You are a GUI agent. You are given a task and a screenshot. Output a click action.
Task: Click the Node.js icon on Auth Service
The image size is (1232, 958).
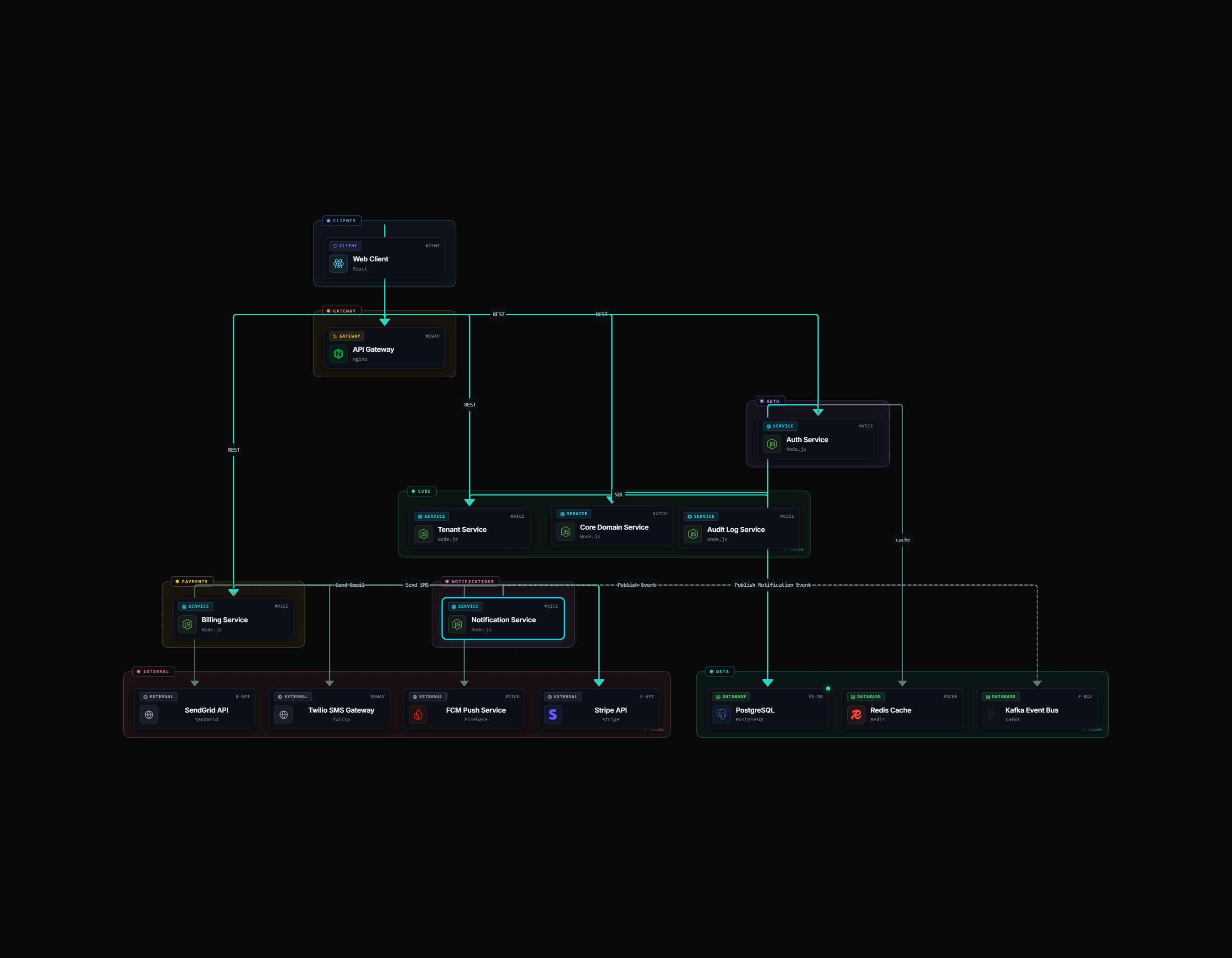[x=772, y=444]
